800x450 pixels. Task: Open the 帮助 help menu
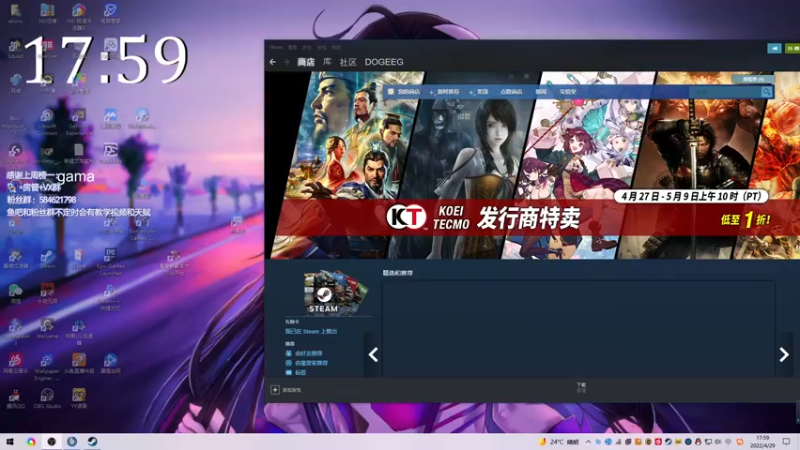[x=336, y=47]
